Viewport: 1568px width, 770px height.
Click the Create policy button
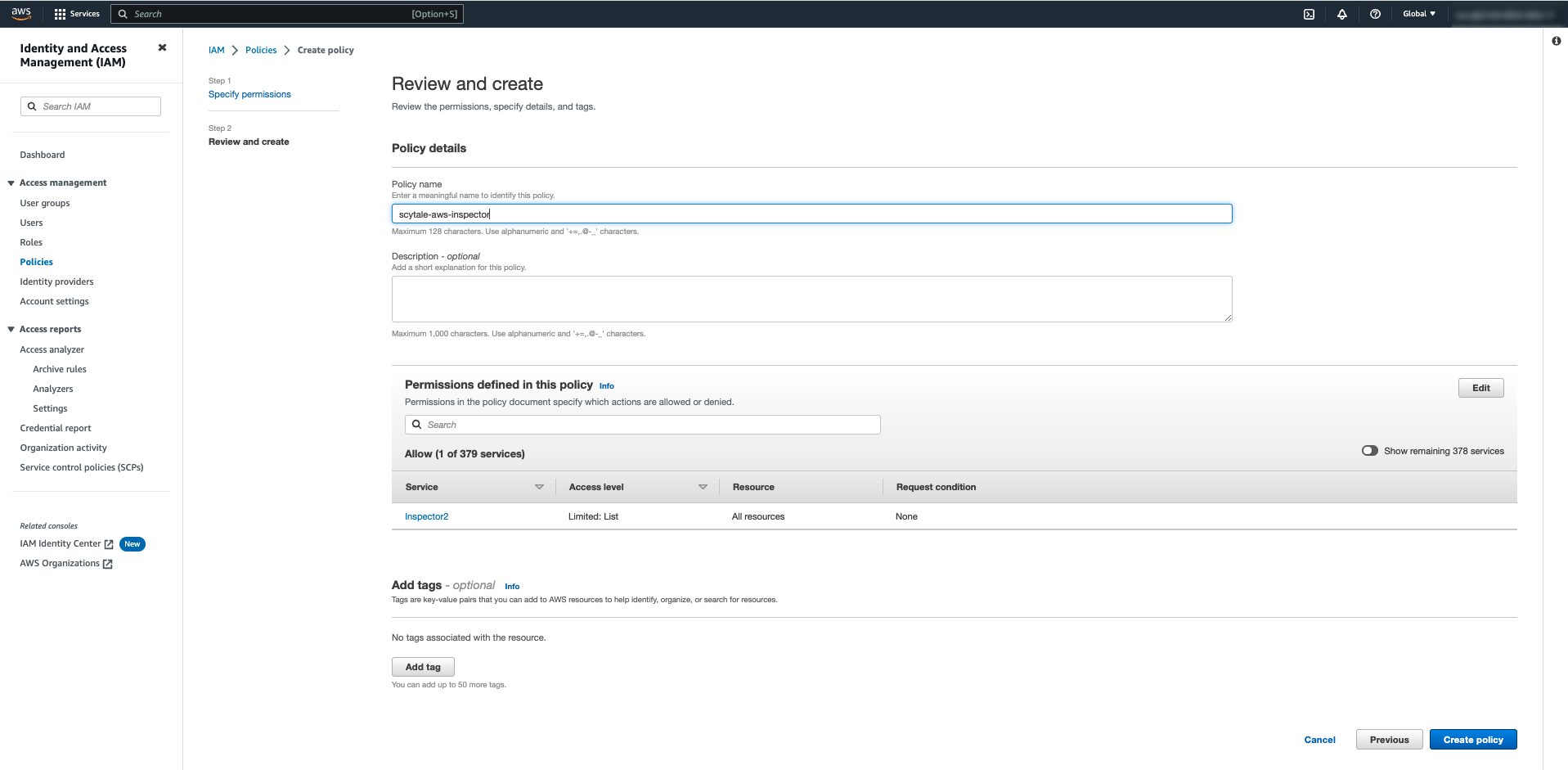pos(1473,740)
